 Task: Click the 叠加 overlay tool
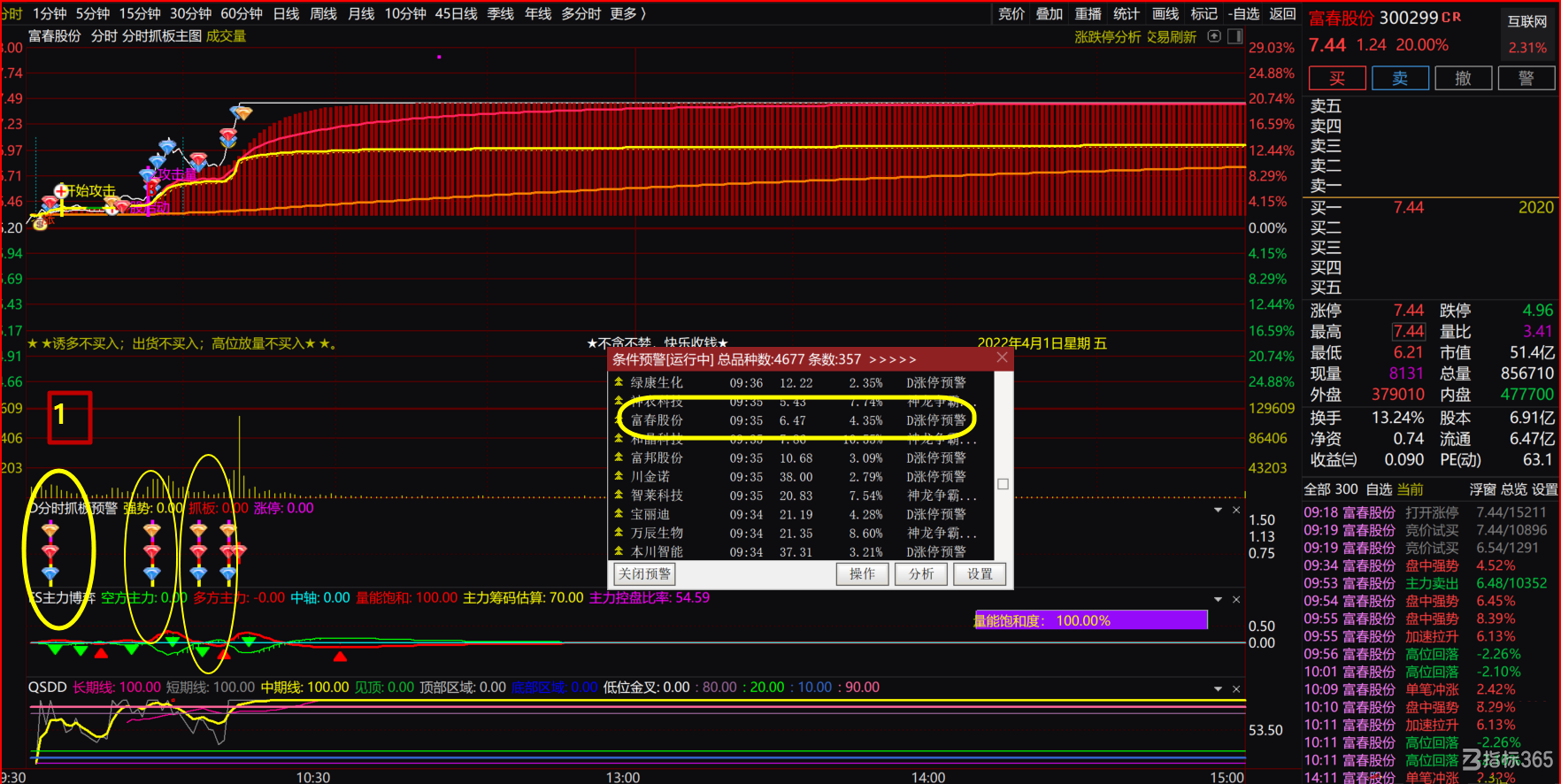tap(1050, 13)
